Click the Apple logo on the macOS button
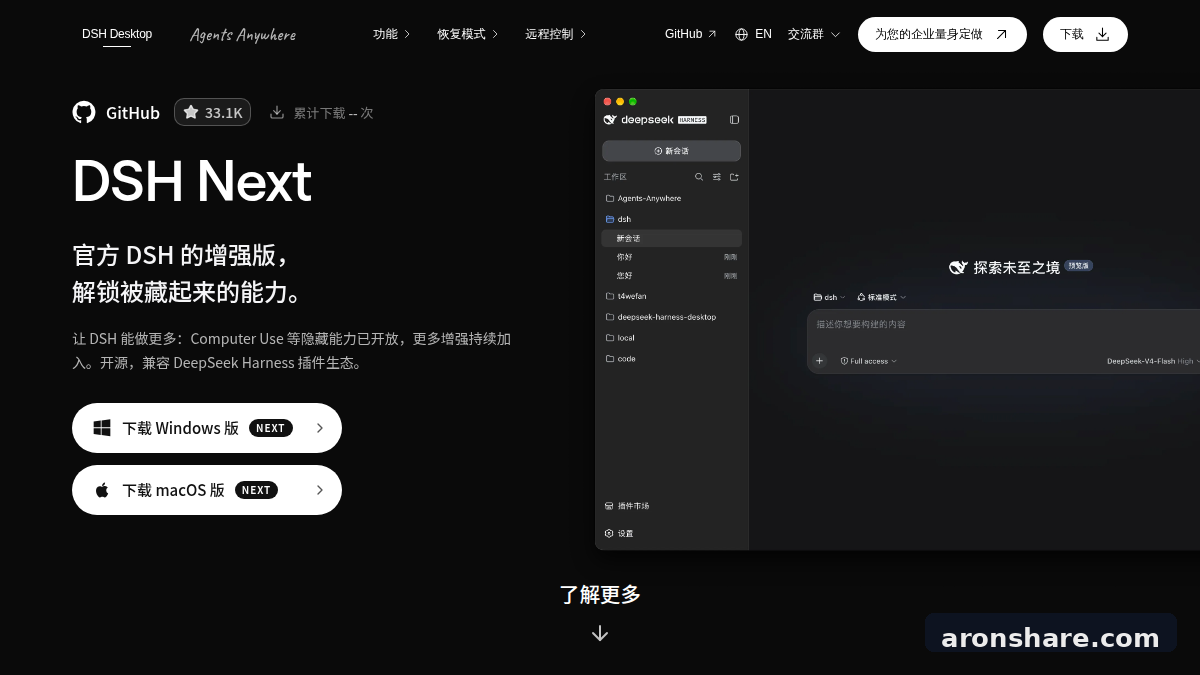 click(x=102, y=490)
